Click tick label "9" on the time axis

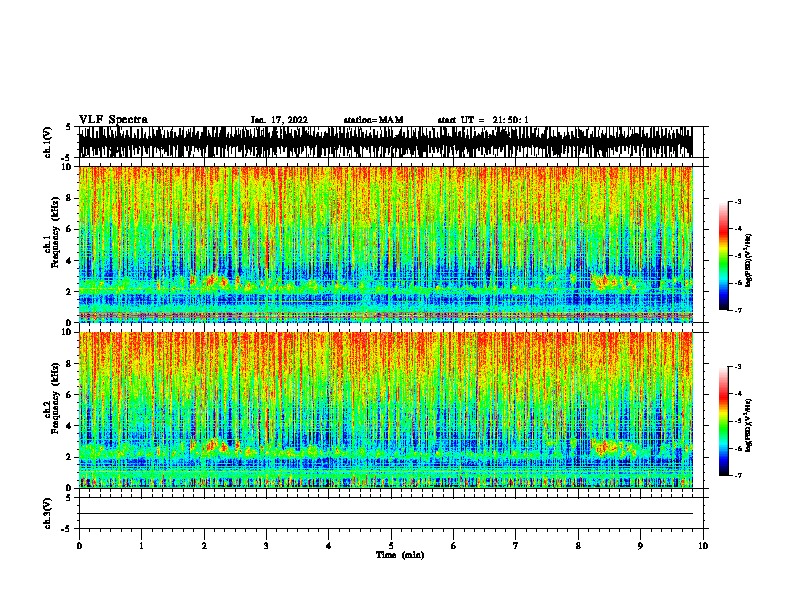tap(640, 546)
